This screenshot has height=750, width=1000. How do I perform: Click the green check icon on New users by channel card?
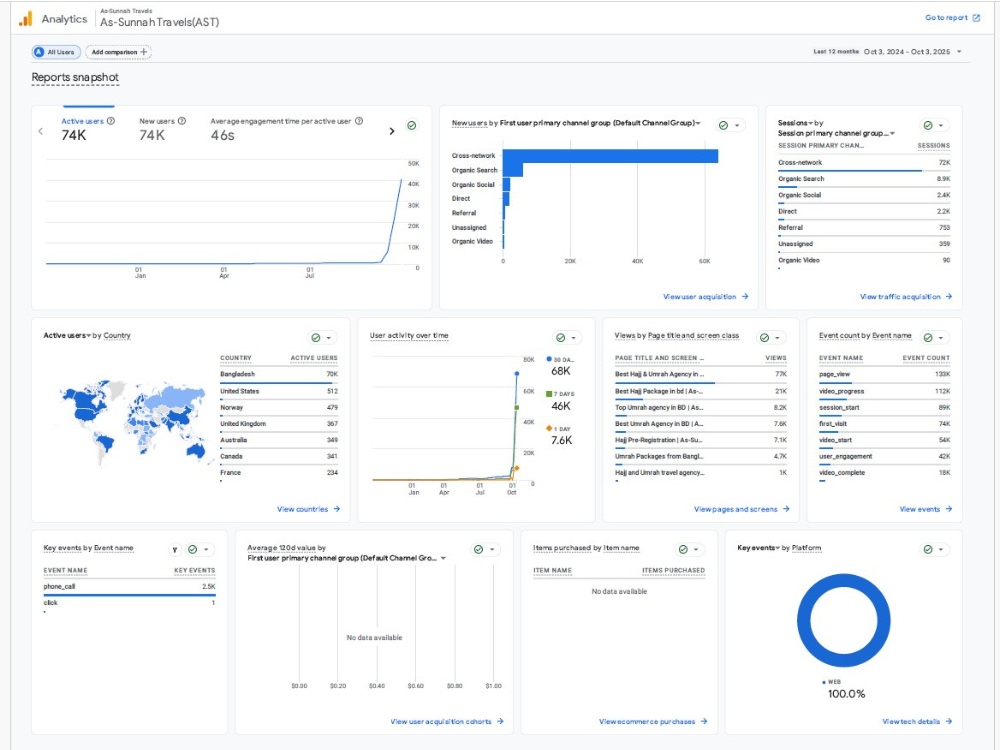723,126
